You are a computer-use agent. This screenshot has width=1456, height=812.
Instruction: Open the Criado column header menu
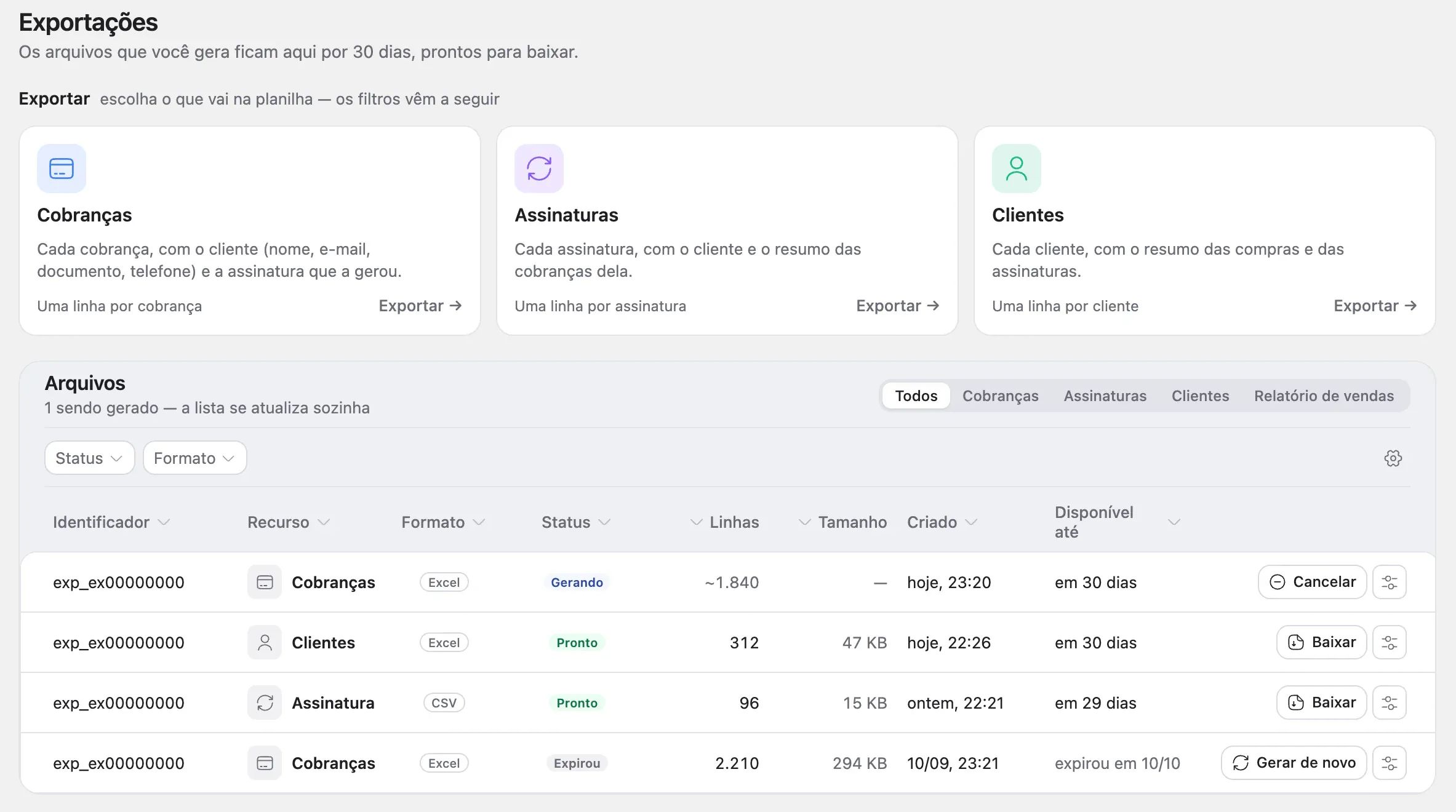(942, 522)
